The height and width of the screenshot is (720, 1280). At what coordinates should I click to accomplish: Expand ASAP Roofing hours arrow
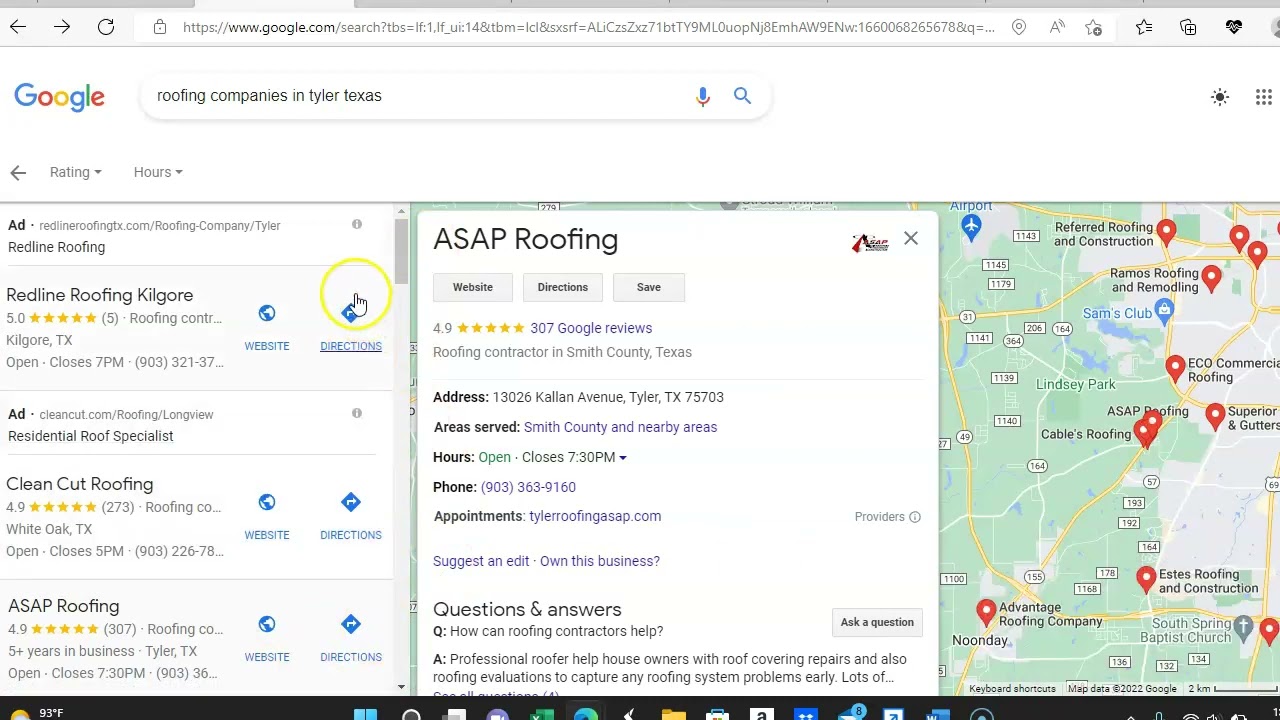click(622, 458)
